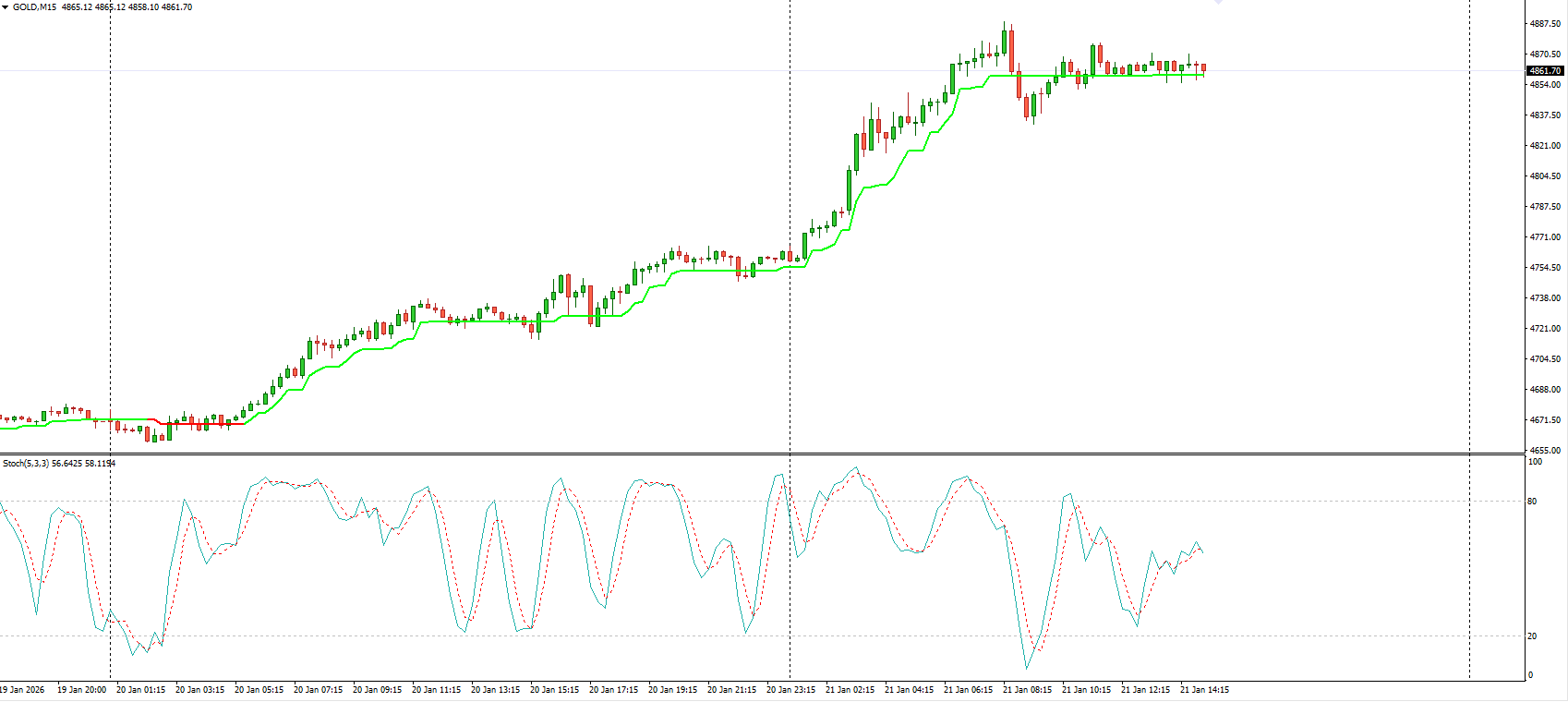The image size is (1568, 702).
Task: Click the 4870.50 price axis label
Action: 1545,54
